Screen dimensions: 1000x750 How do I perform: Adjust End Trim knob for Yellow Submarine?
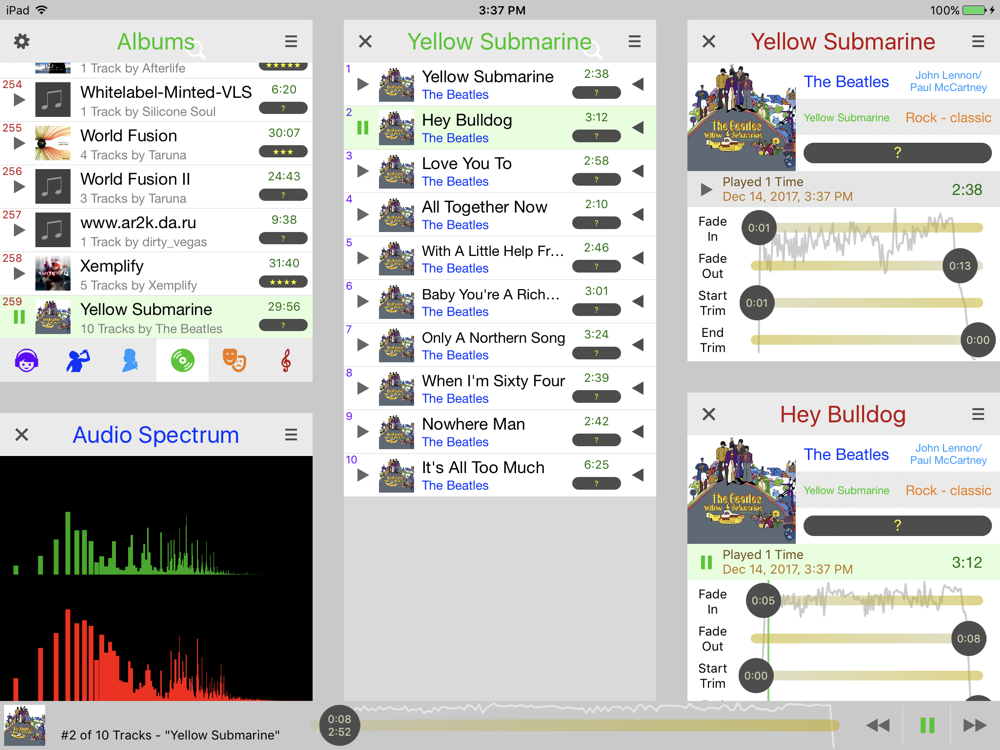pyautogui.click(x=978, y=340)
